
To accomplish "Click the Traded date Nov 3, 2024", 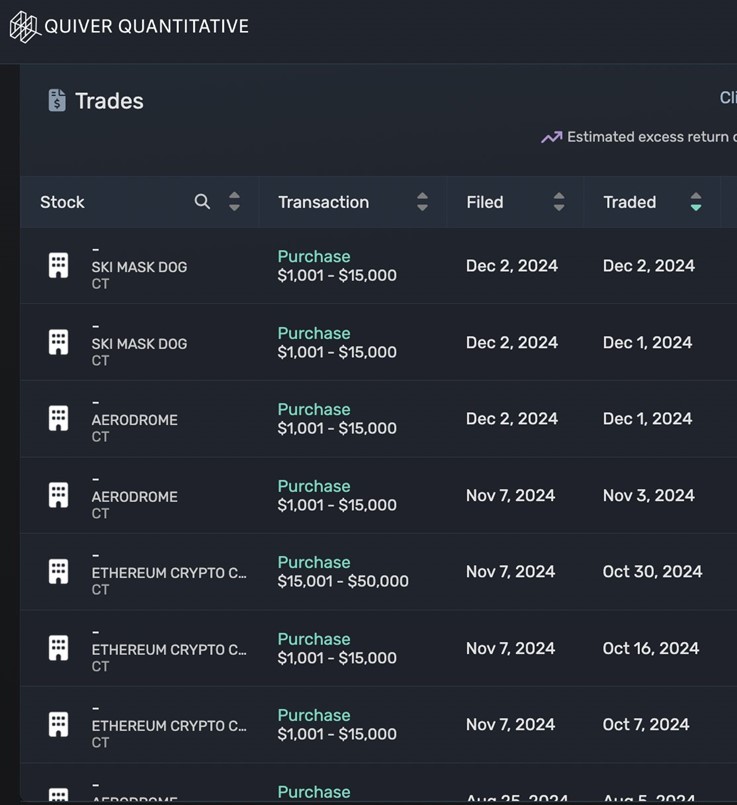I will 649,496.
